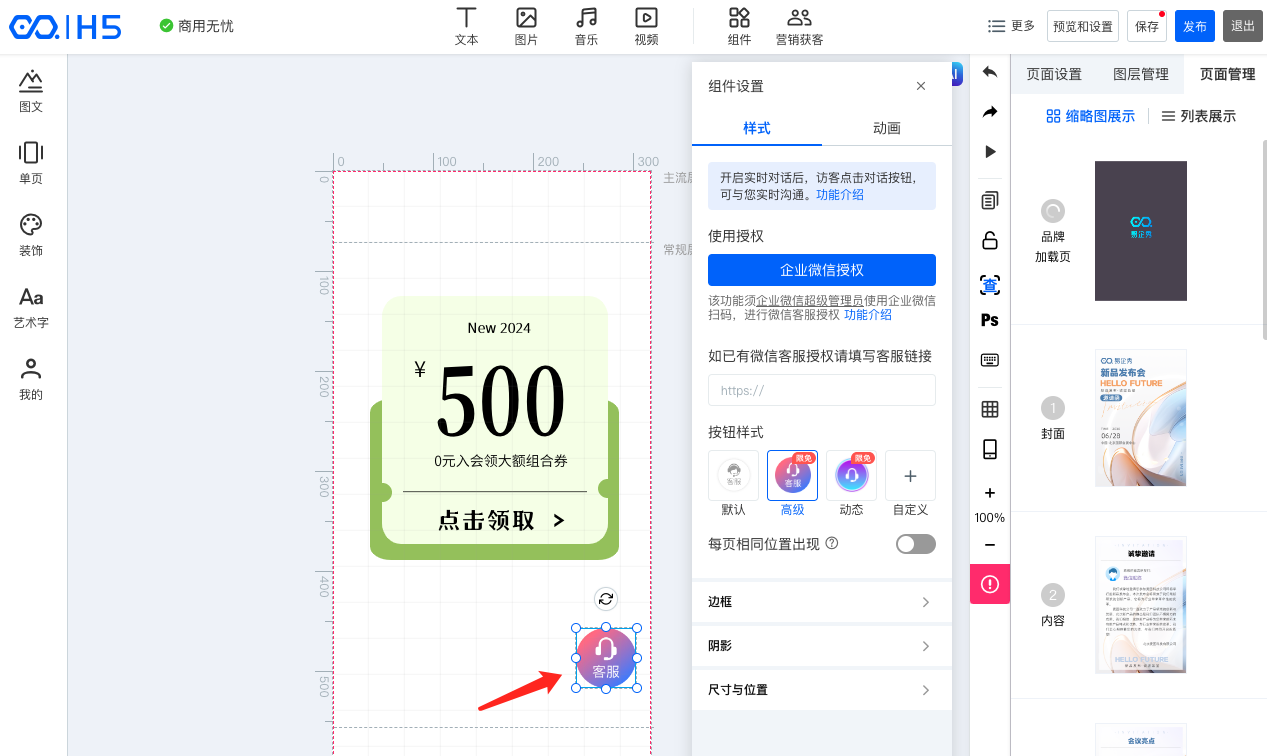Click the 客服链接 https:// input field
The width and height of the screenshot is (1267, 756).
(822, 390)
